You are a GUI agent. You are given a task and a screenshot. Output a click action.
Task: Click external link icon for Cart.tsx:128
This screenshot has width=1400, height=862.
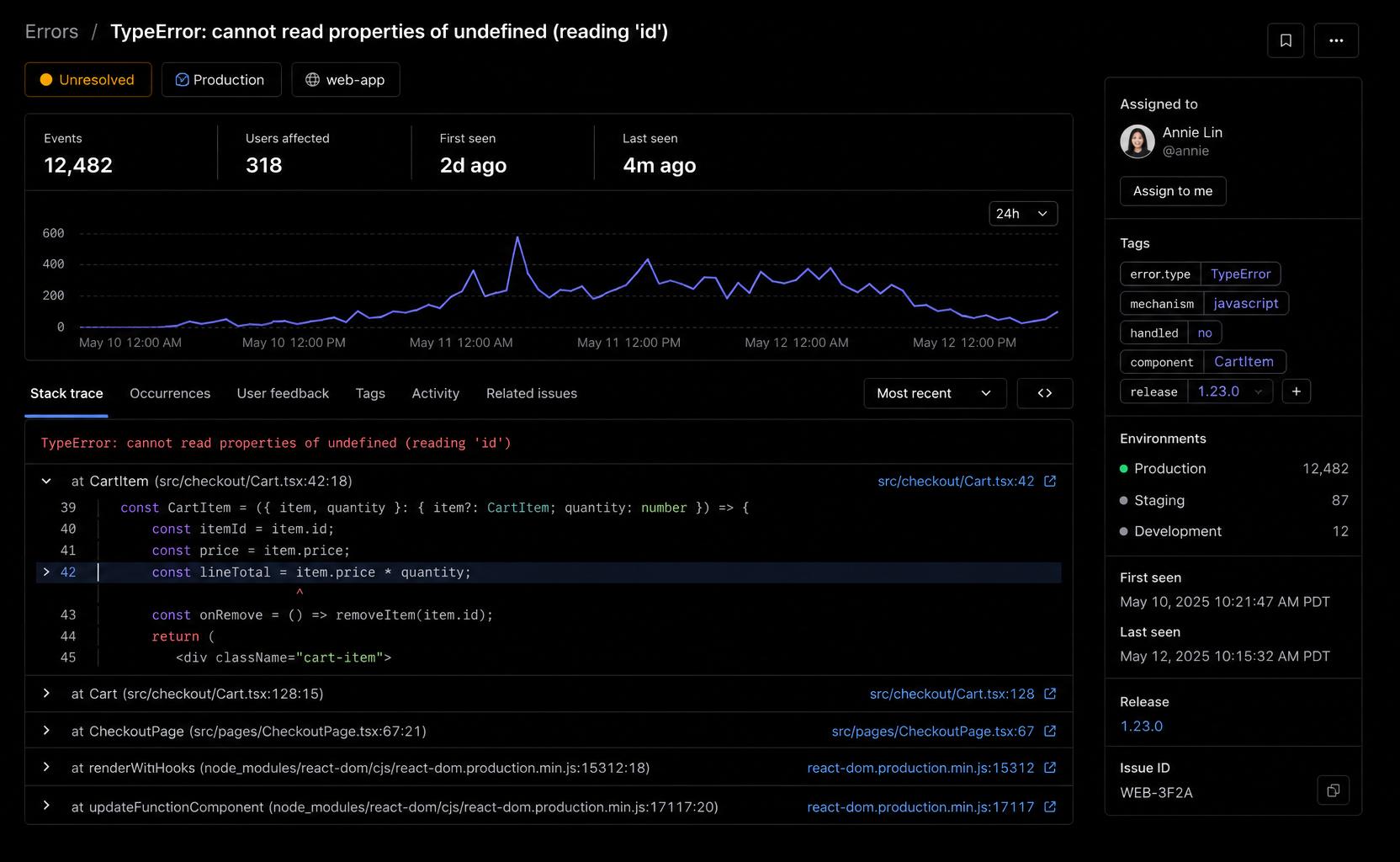tap(1050, 694)
